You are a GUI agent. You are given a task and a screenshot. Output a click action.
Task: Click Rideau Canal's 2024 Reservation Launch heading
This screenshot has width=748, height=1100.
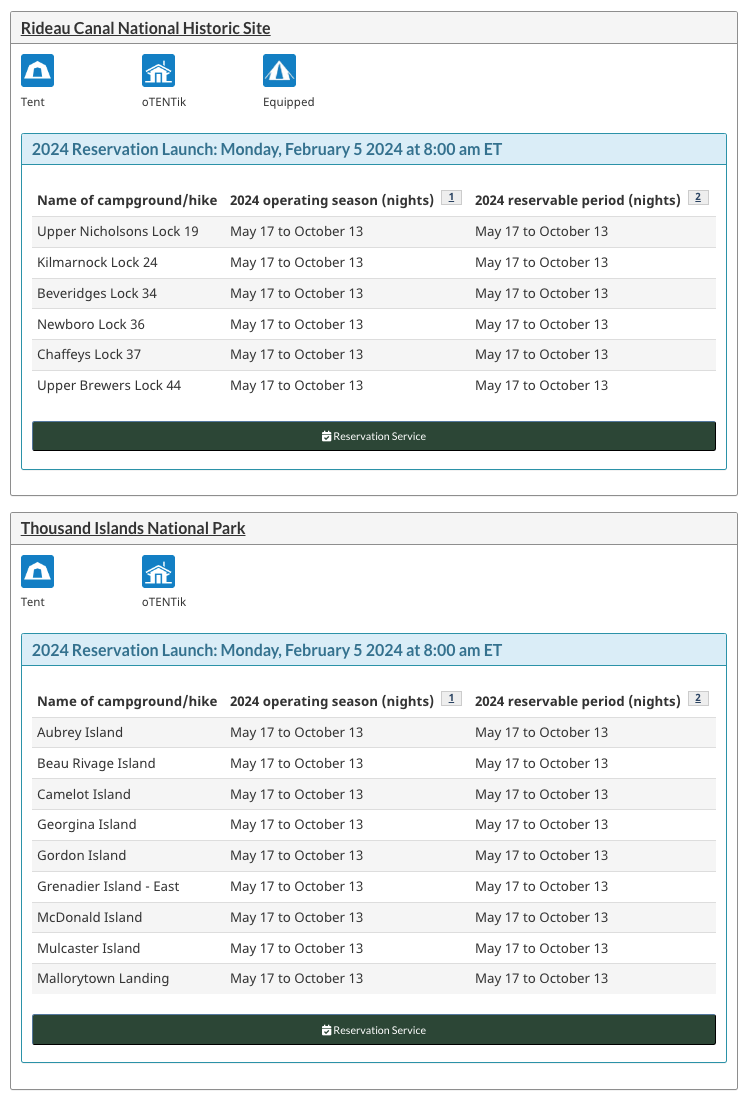(267, 150)
